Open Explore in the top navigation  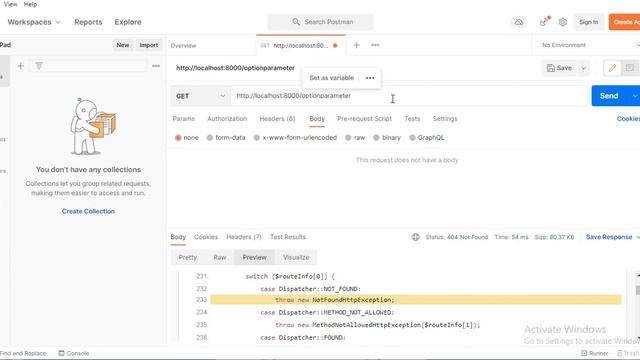coord(128,22)
